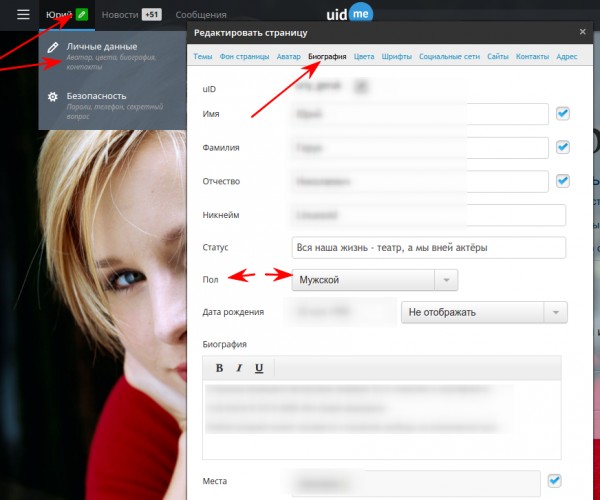Click into the Фамилия input field

coord(420,148)
